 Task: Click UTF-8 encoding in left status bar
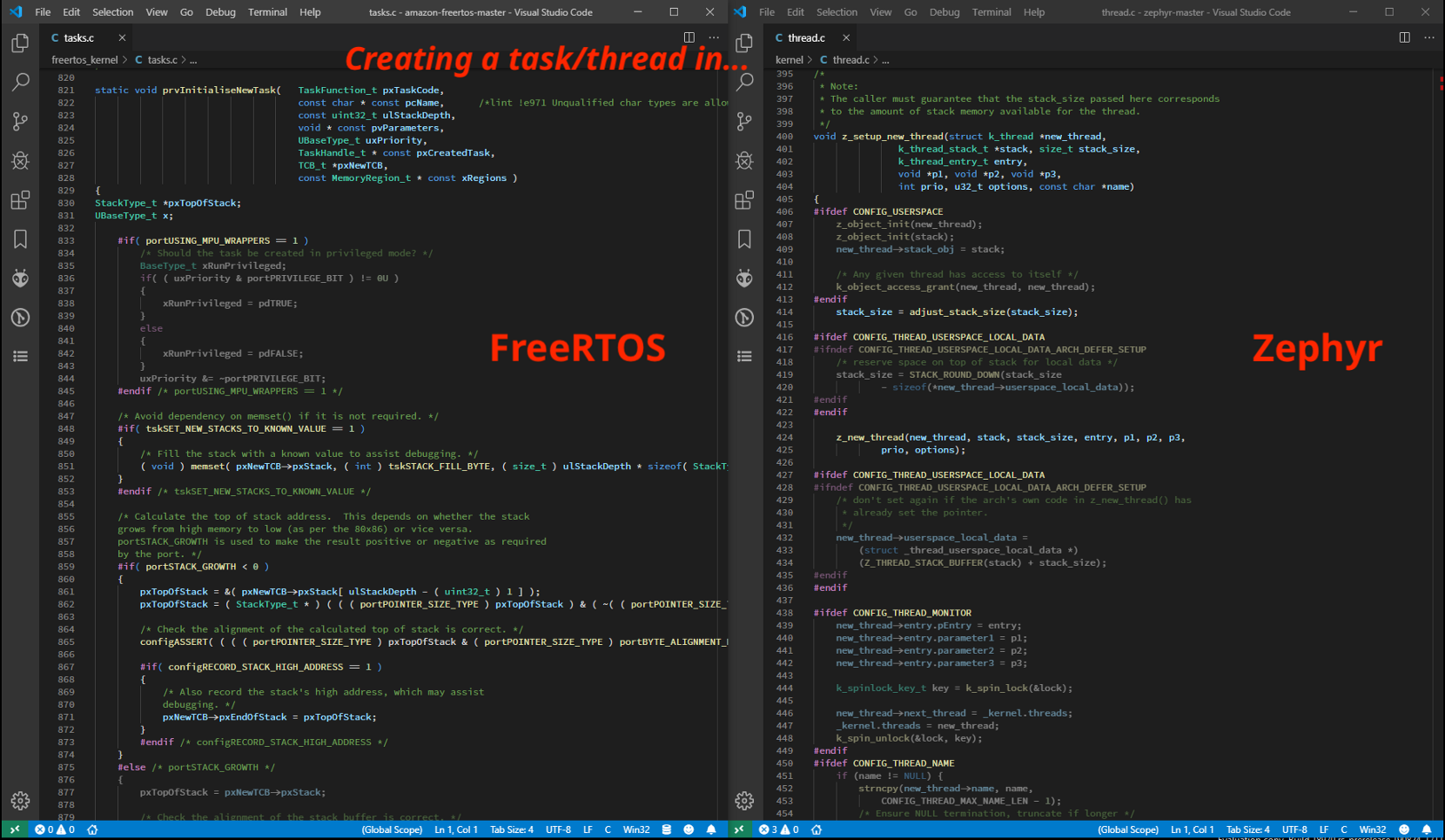[558, 830]
